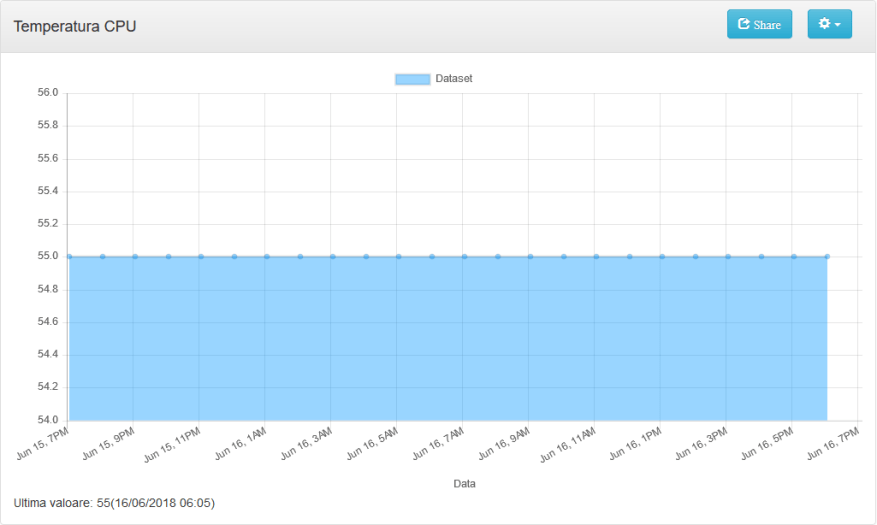Screen dimensions: 877x525
Task: Click the 'Ultima valoare' text below chart
Action: (114, 502)
